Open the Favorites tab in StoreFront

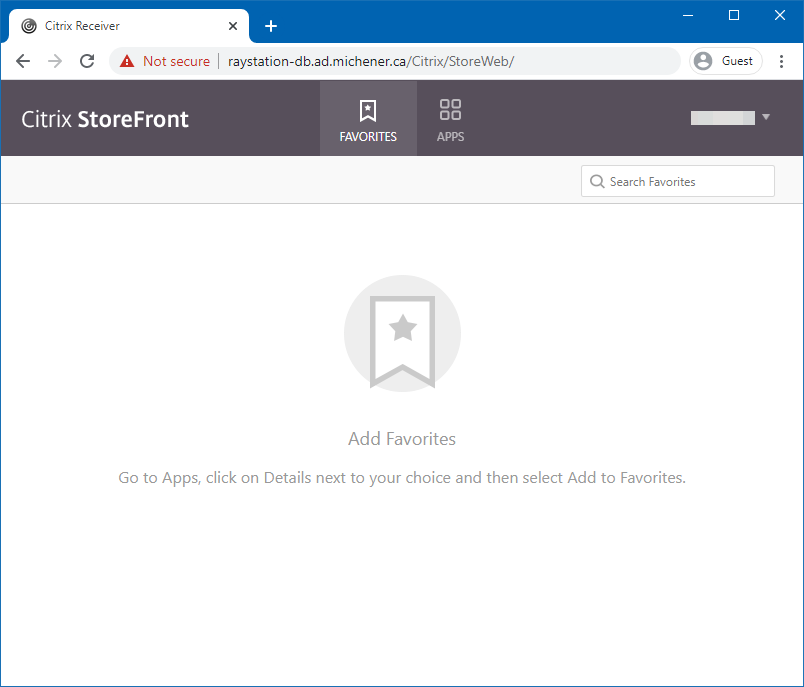click(368, 118)
